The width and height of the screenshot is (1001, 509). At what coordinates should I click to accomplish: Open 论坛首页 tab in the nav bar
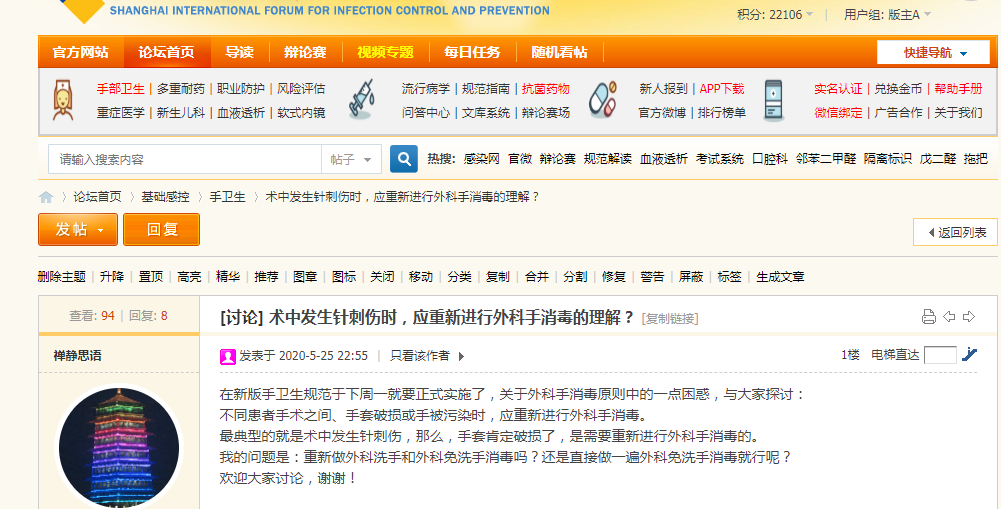[166, 52]
